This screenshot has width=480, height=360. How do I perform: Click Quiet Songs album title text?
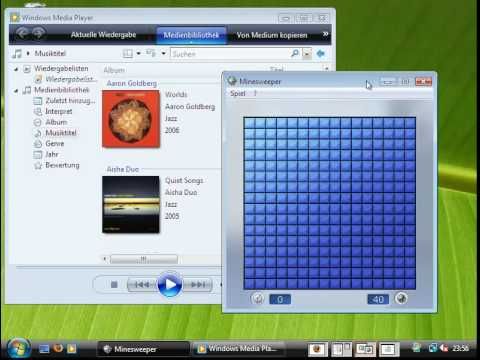[x=184, y=181]
